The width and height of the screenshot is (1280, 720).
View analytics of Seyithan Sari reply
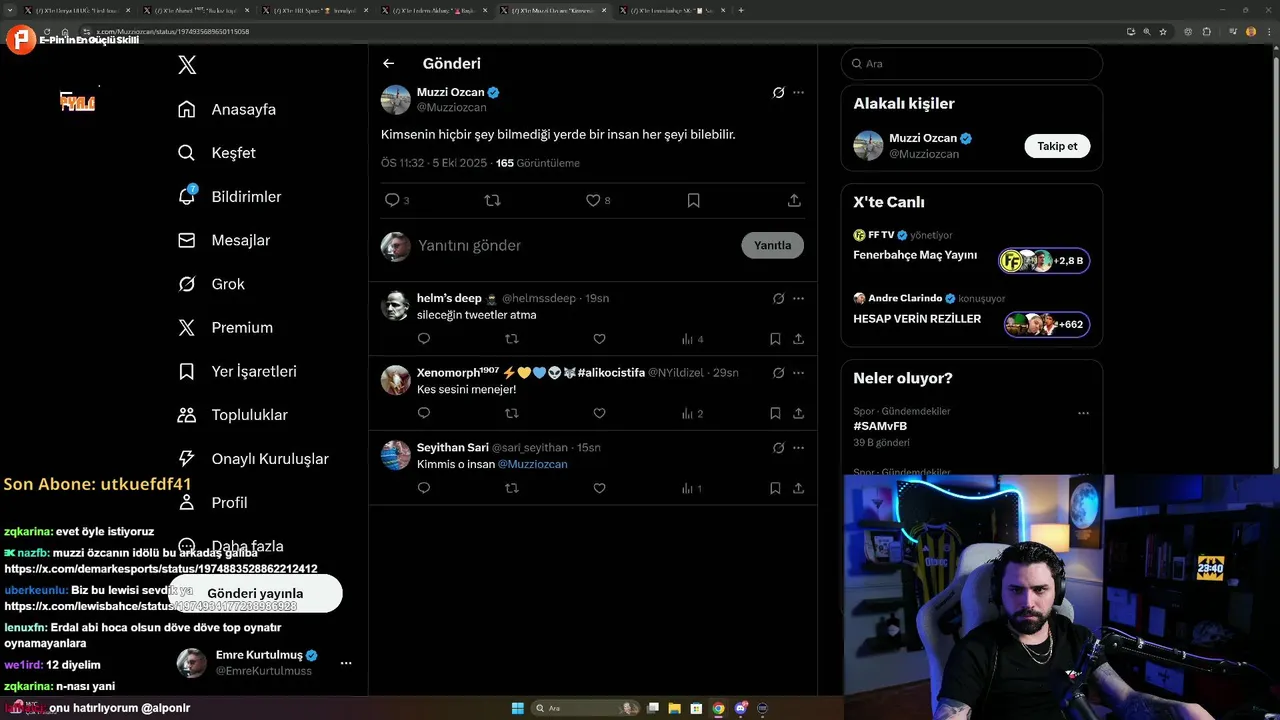[x=692, y=488]
